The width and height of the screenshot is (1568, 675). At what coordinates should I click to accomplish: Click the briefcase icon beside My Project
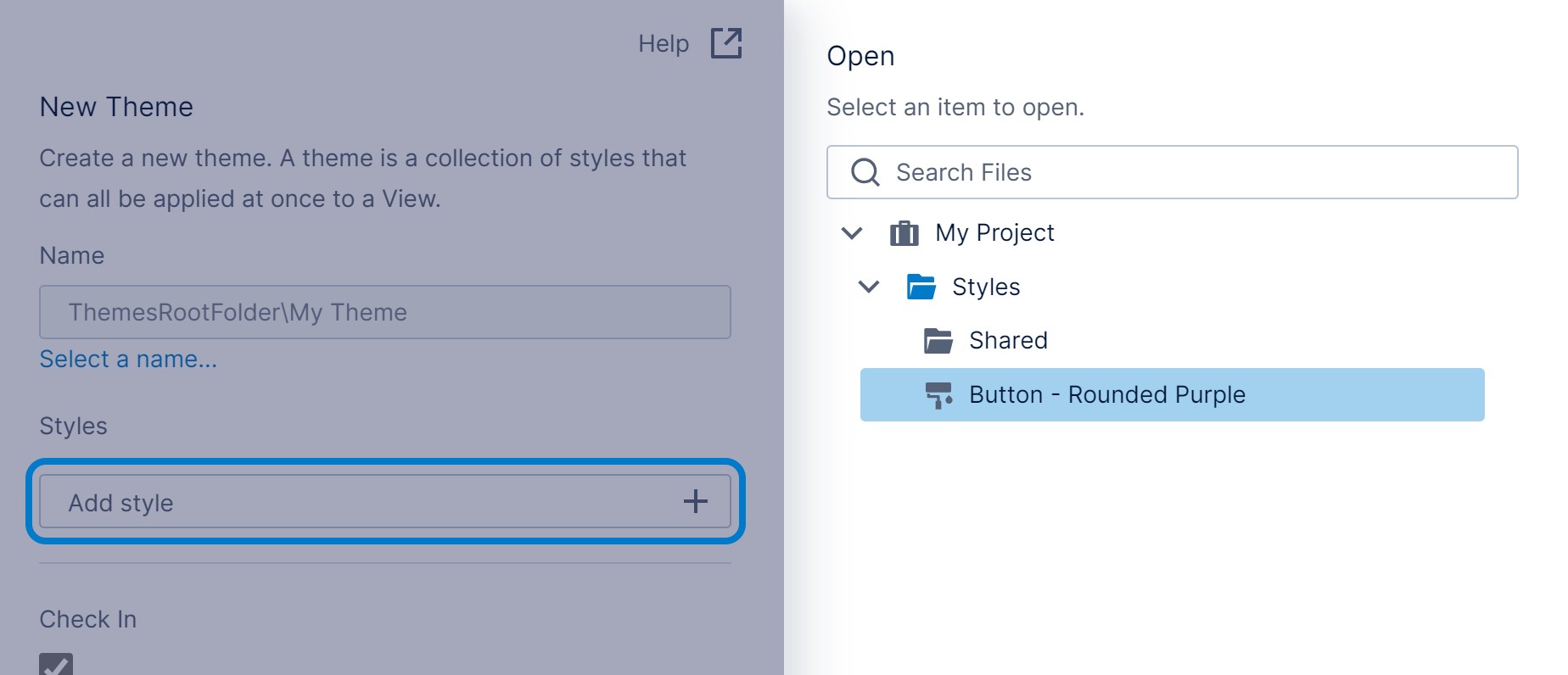click(904, 232)
